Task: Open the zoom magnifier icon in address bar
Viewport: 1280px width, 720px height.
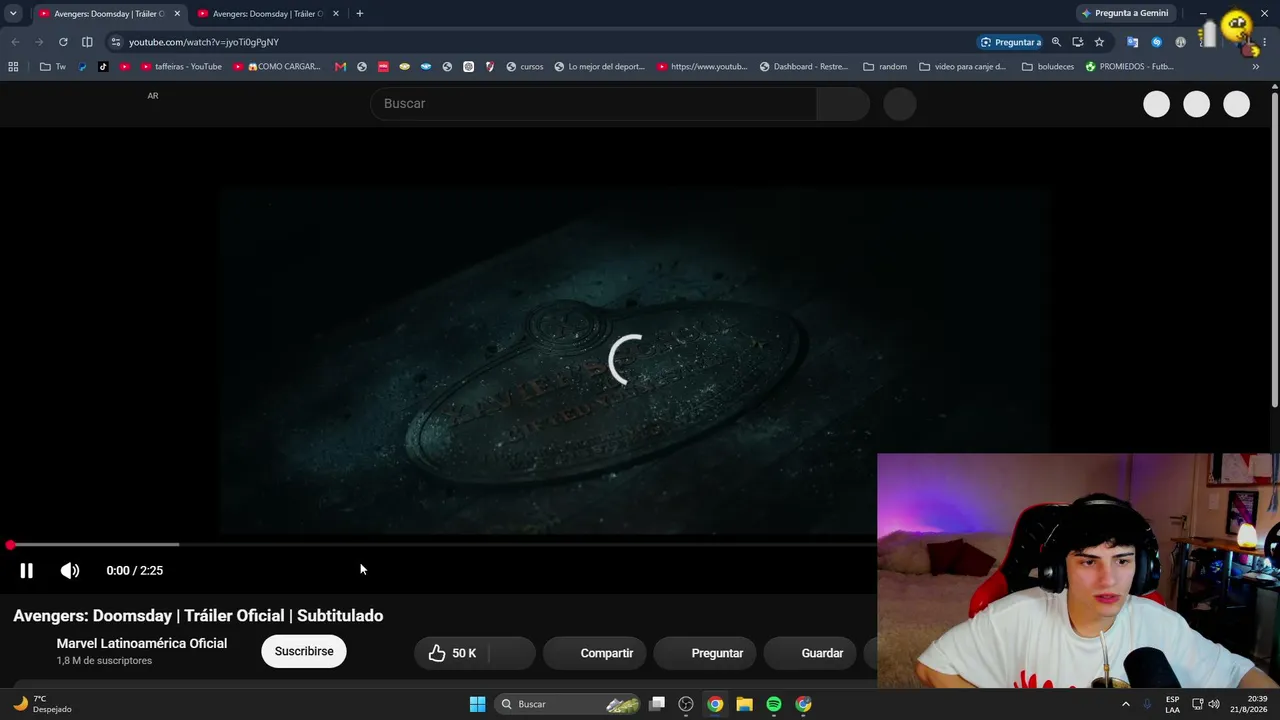Action: (x=1056, y=42)
